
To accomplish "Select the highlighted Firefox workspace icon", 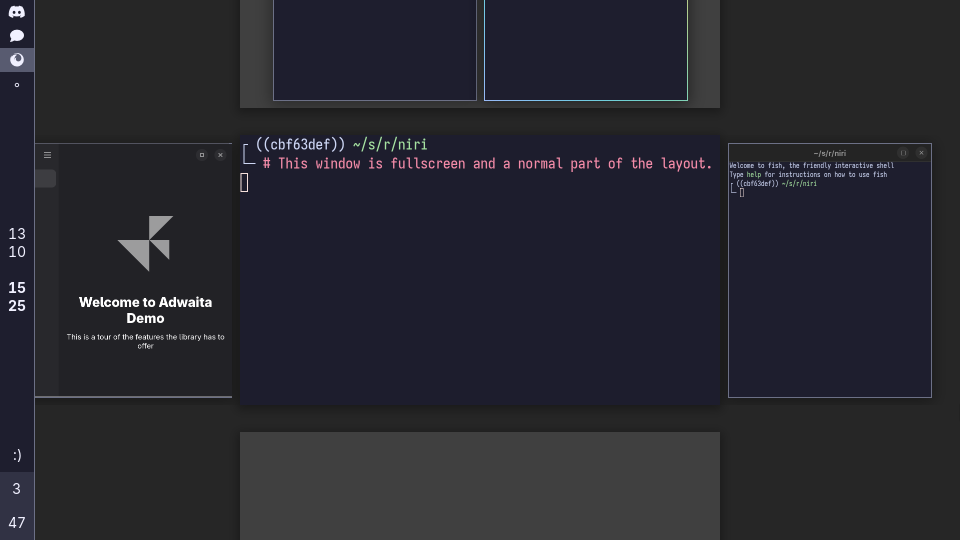I will (x=17, y=60).
